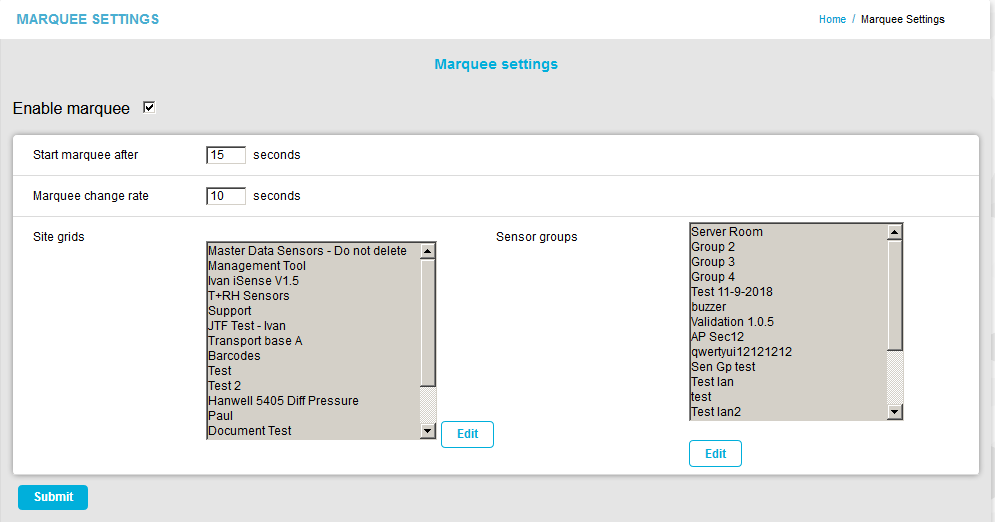The height and width of the screenshot is (522, 995).
Task: Click the Marquee change rate input field
Action: pos(225,196)
